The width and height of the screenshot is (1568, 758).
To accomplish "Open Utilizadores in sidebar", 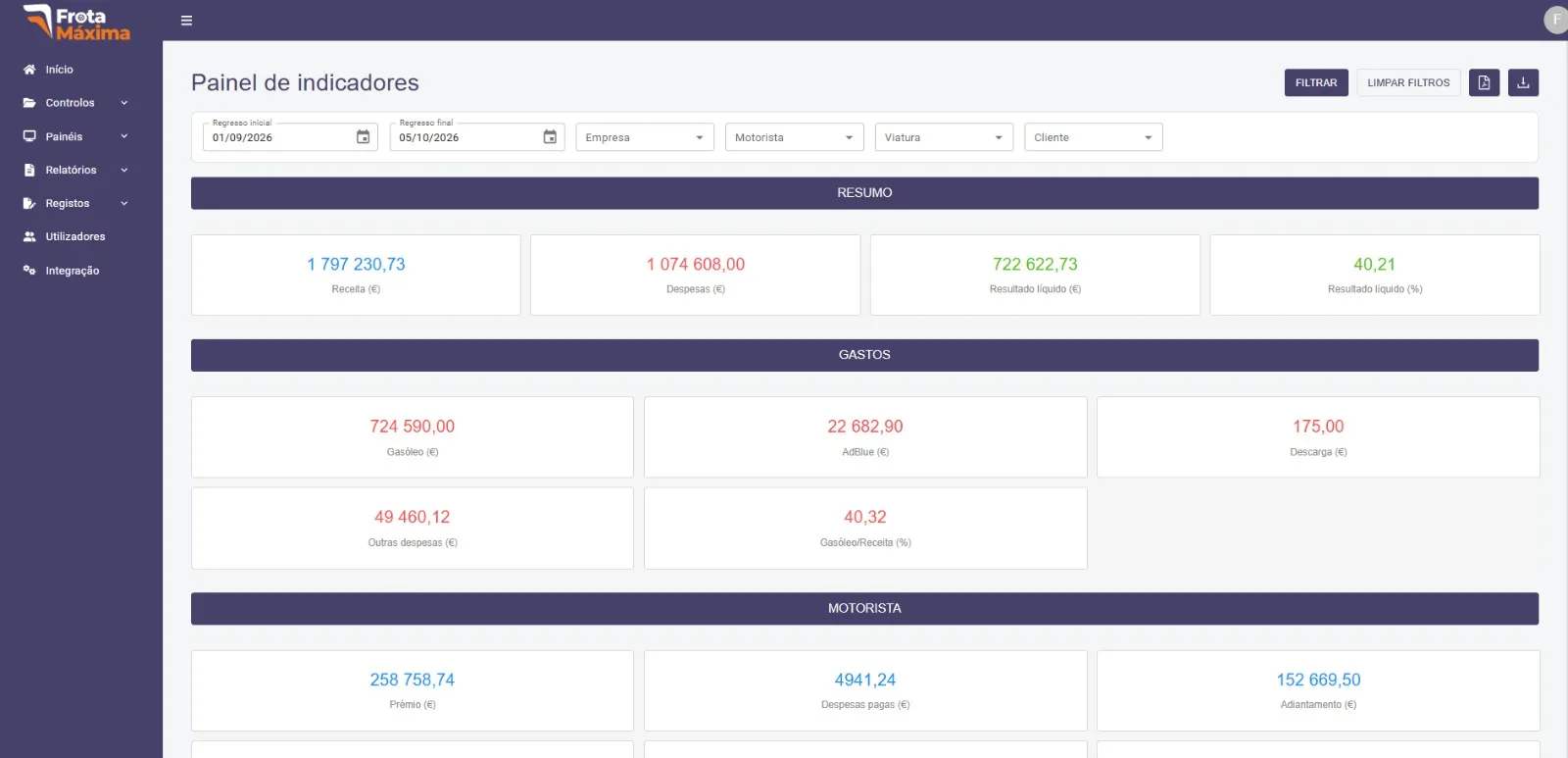I will click(75, 236).
